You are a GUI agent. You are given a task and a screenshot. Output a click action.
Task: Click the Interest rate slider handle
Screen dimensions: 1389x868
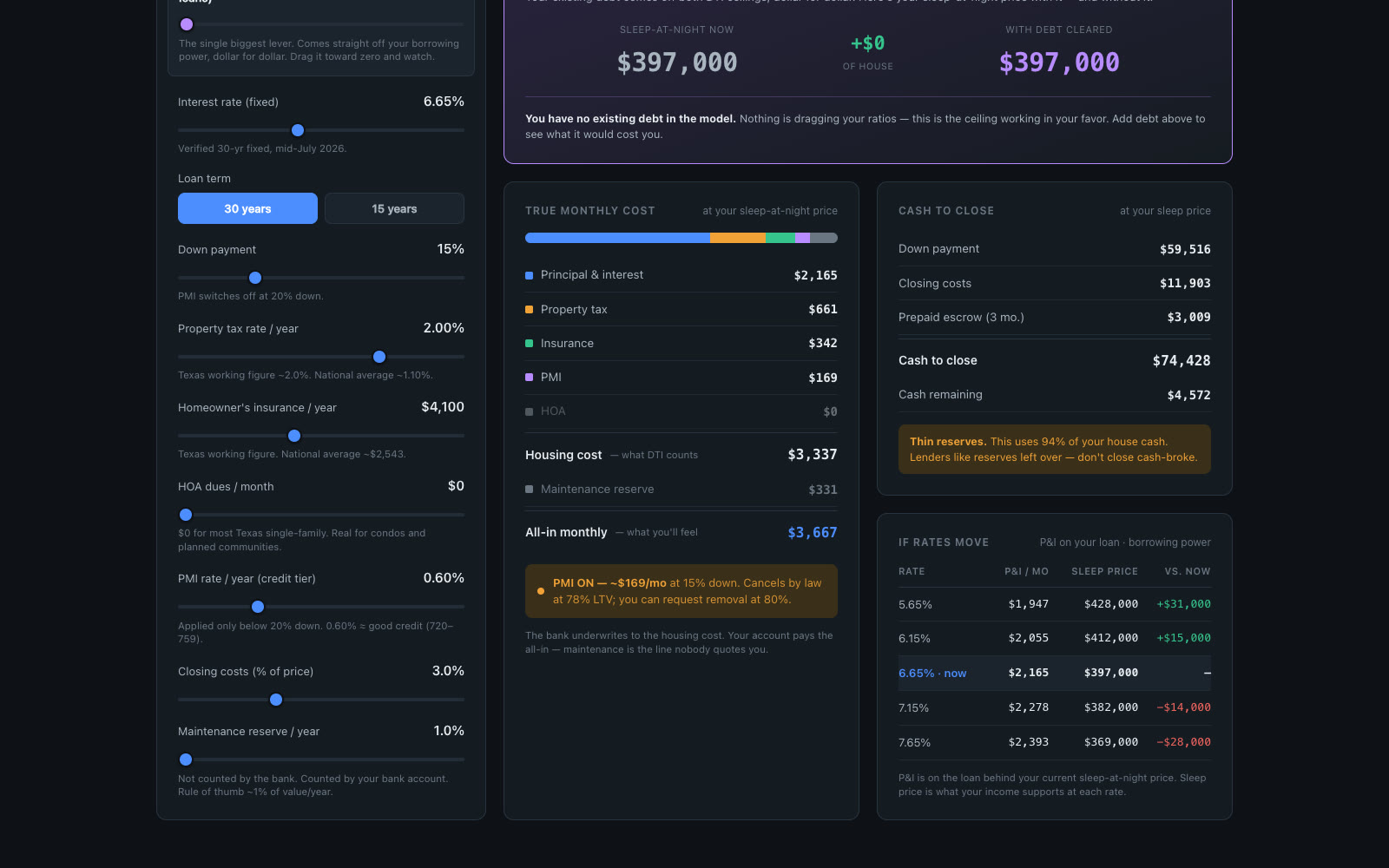tap(298, 130)
